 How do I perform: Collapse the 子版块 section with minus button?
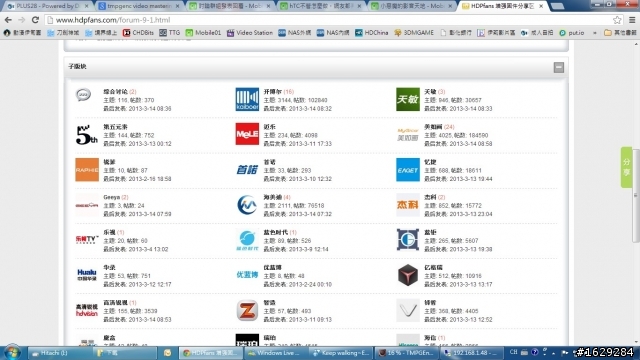click(x=559, y=67)
